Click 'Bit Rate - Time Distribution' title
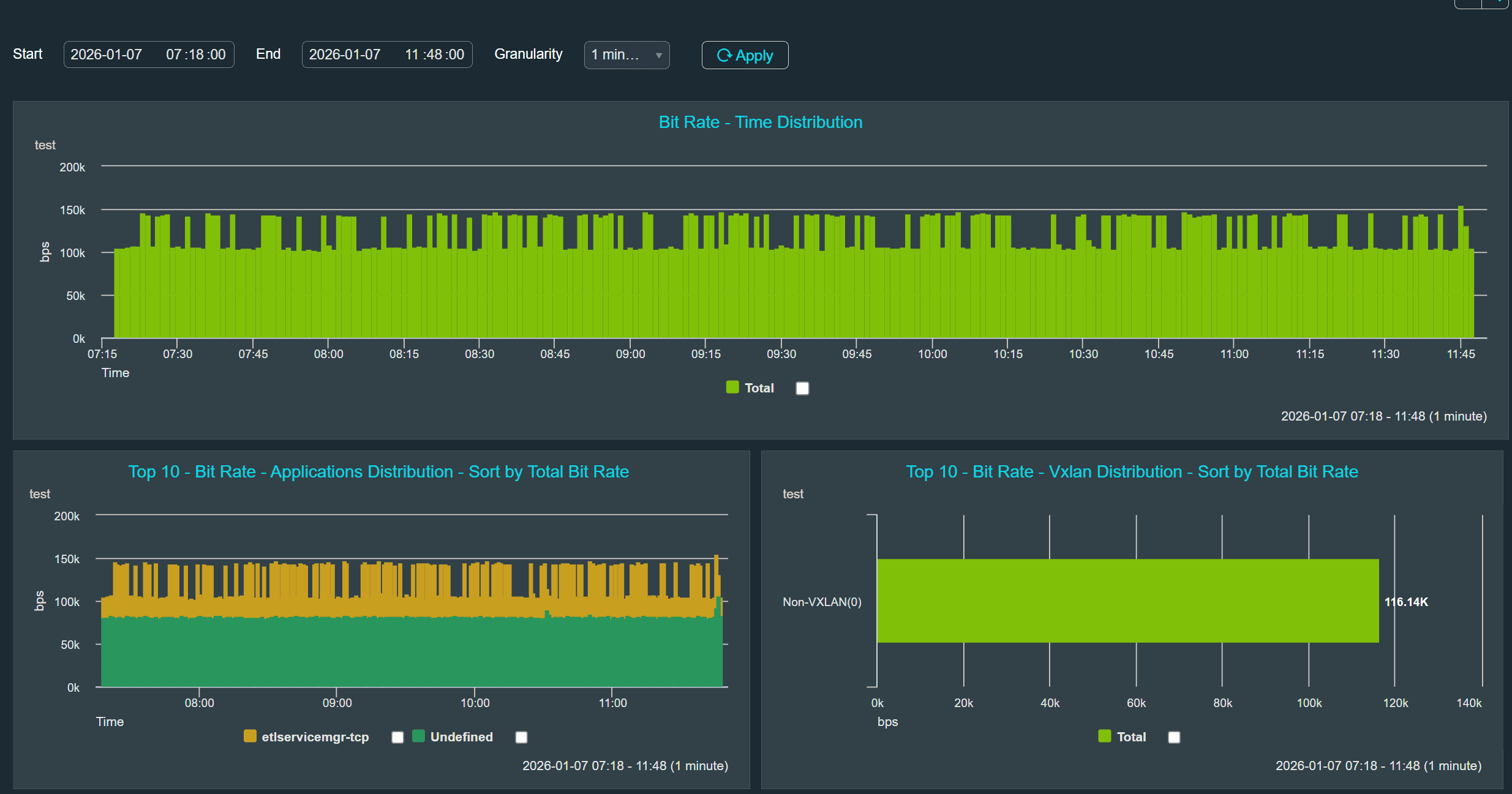1512x794 pixels. pos(761,122)
